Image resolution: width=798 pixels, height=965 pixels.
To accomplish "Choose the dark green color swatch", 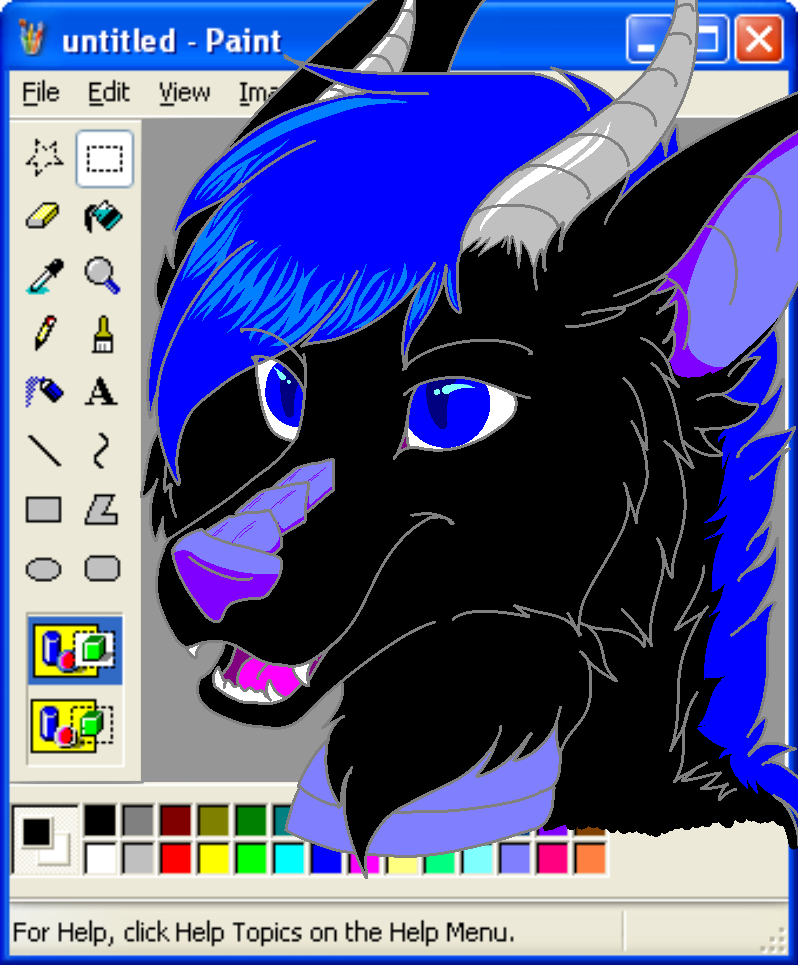I will (x=251, y=821).
